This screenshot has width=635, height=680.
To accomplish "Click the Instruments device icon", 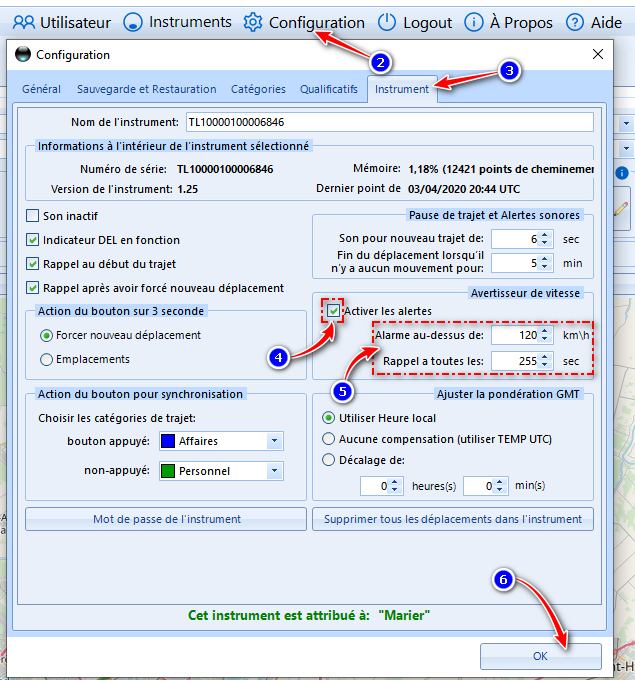I will point(133,22).
